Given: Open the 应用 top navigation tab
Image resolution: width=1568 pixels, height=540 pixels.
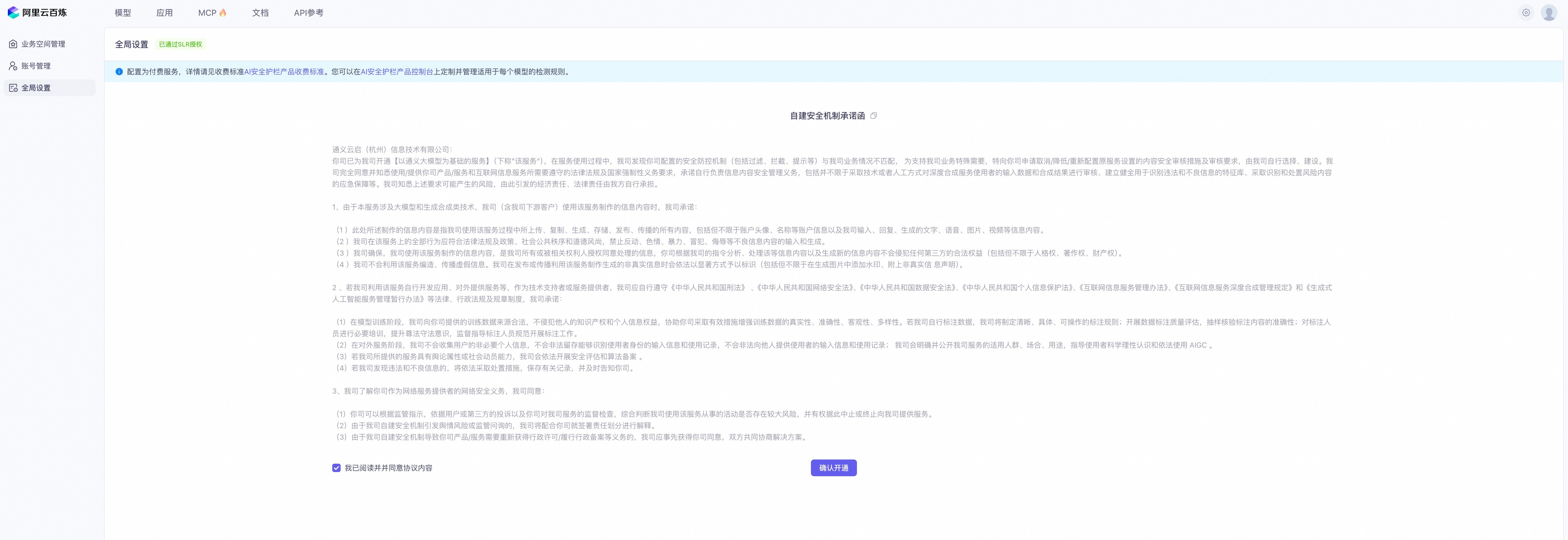Looking at the screenshot, I should (164, 13).
